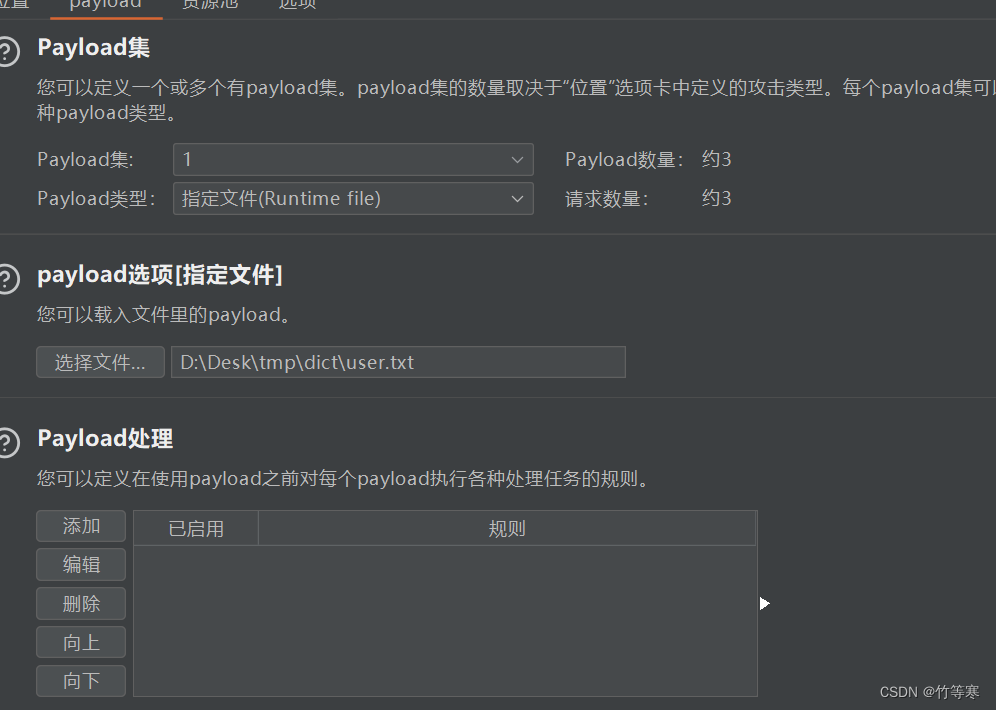Expand Payload类型 dropdown showing Runtime file

pos(353,199)
